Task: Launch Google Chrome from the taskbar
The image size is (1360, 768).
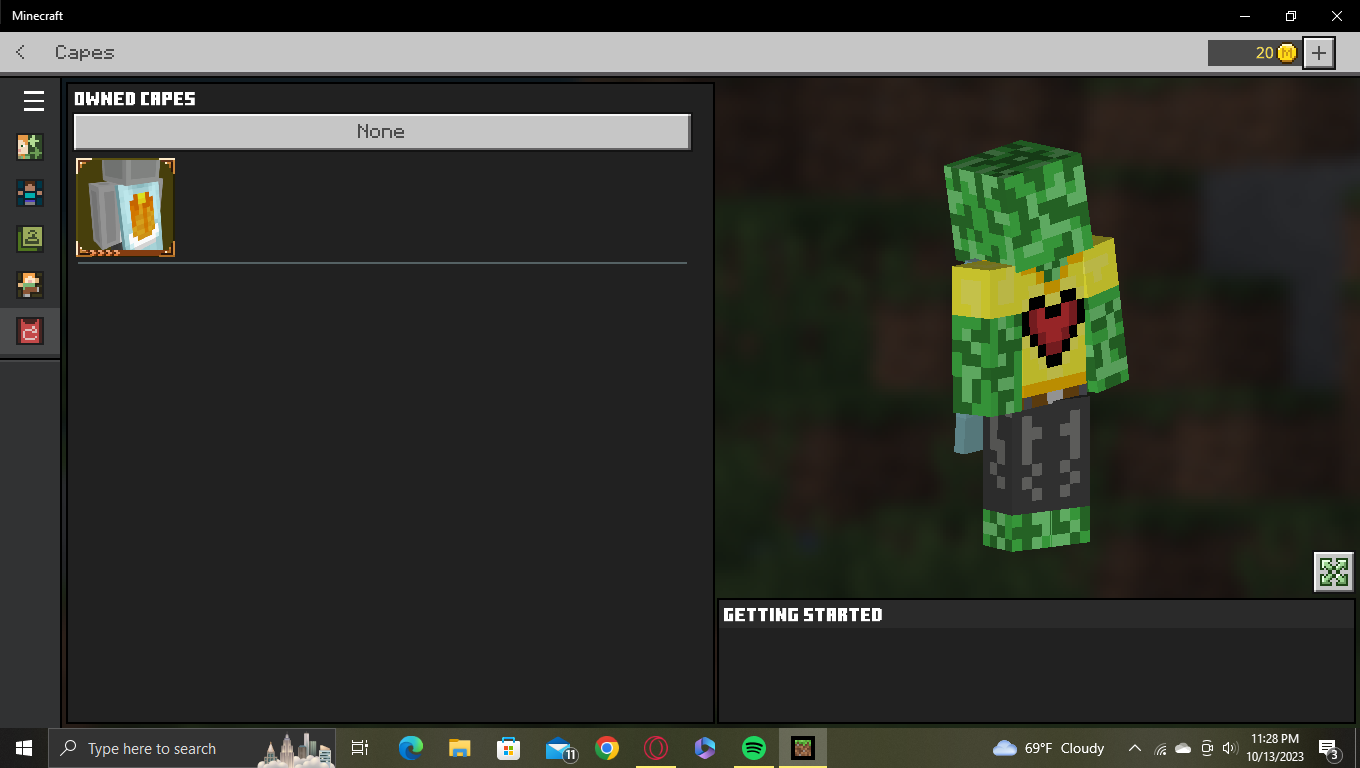Action: (607, 748)
